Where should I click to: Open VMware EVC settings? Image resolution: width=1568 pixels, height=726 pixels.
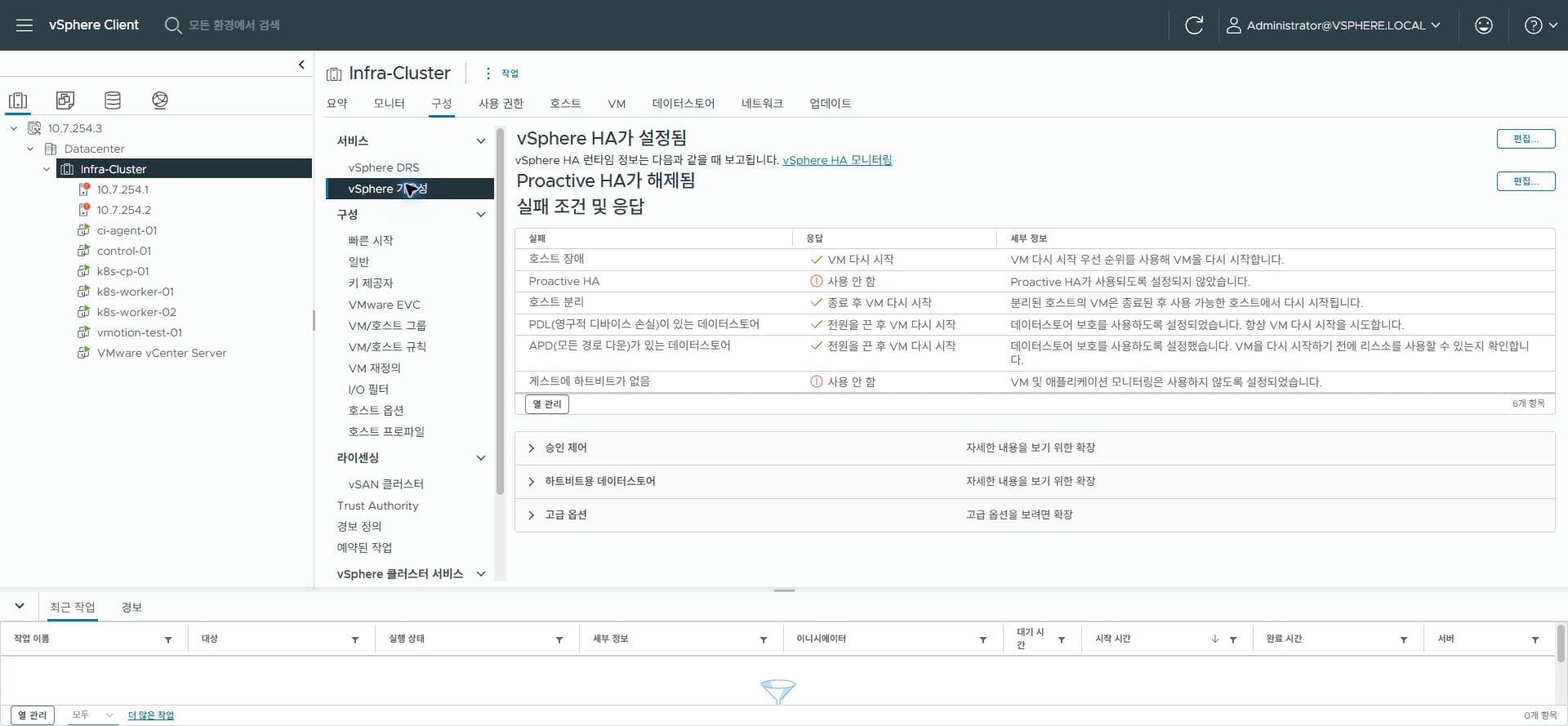tap(384, 305)
